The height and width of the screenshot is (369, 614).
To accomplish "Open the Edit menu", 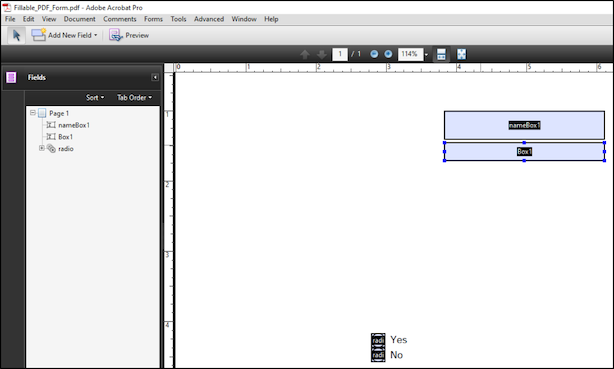I will 28,19.
